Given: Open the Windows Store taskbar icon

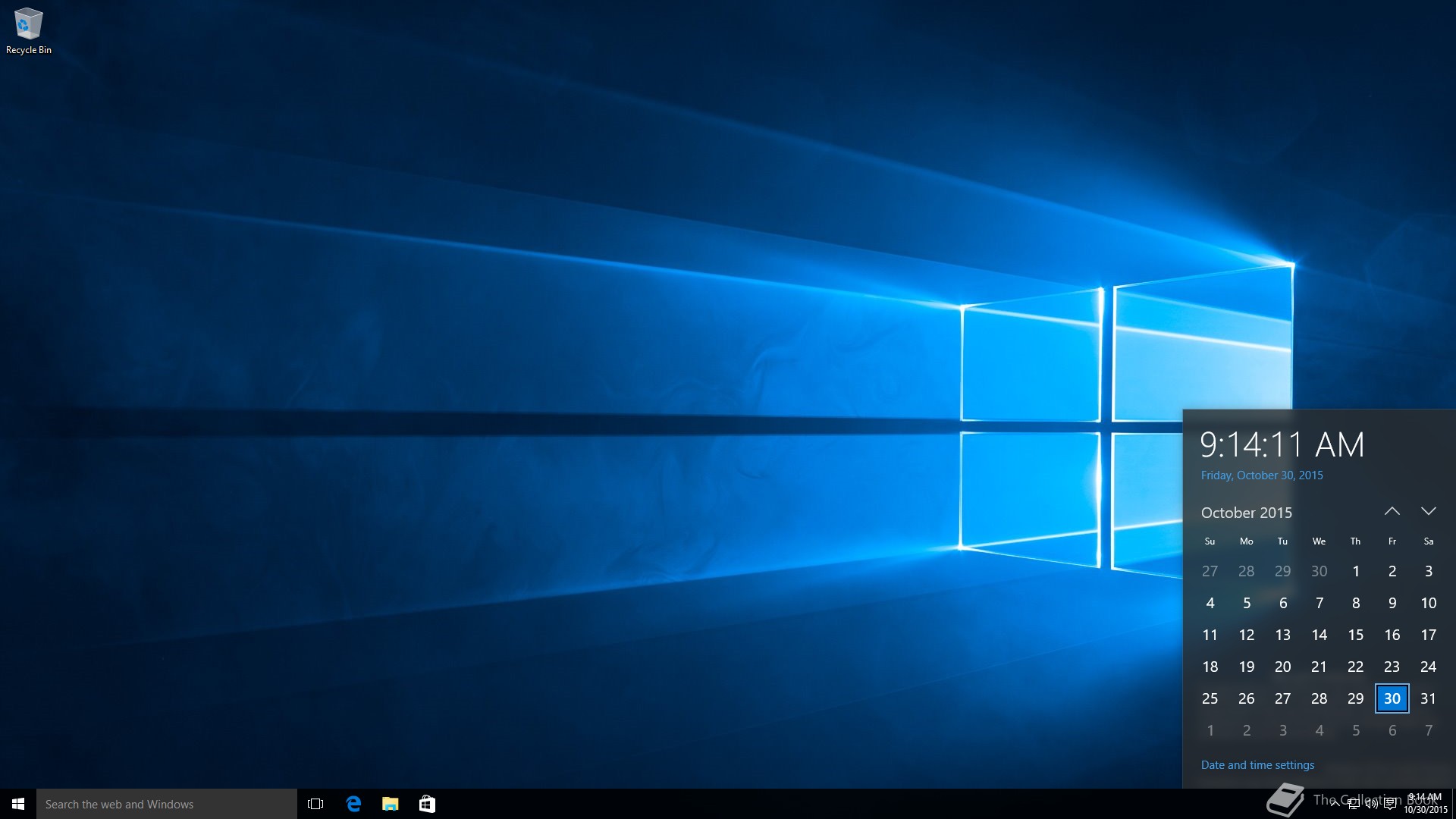Looking at the screenshot, I should [427, 804].
